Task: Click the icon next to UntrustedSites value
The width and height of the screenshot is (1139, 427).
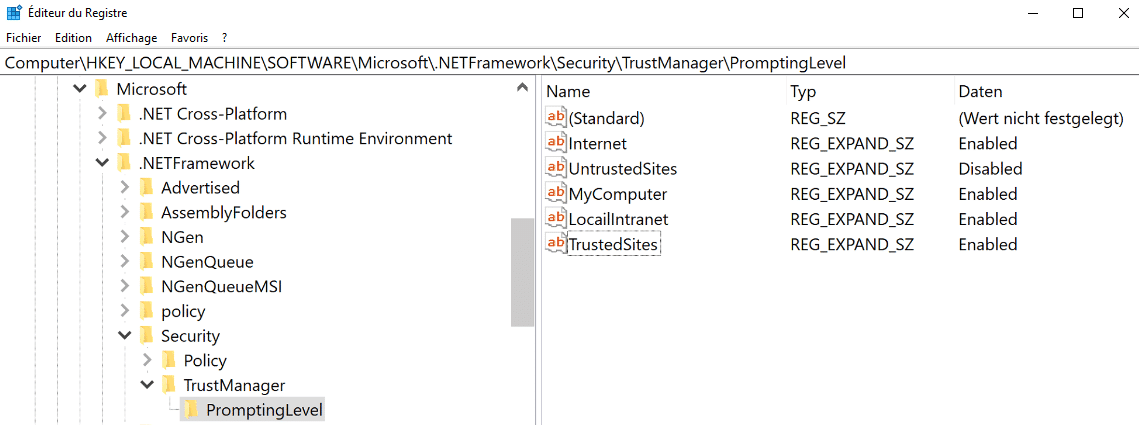Action: coord(556,168)
